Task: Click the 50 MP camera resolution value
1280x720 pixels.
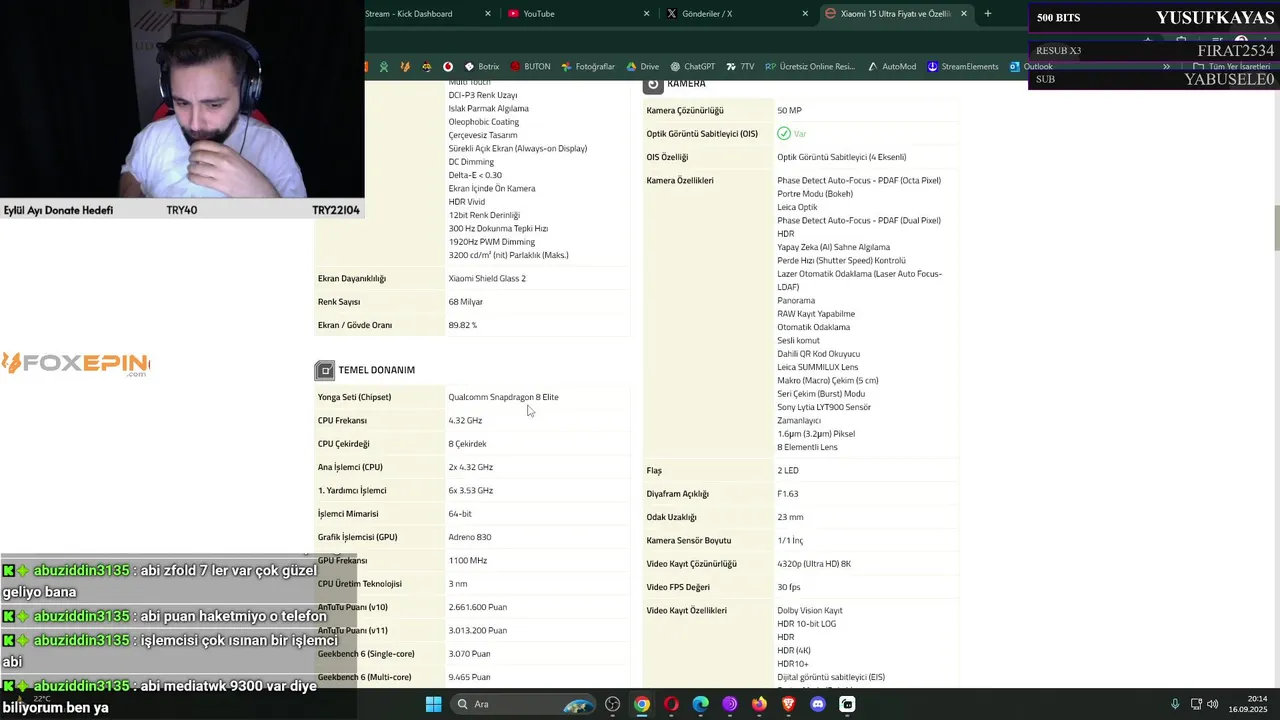Action: [x=789, y=111]
